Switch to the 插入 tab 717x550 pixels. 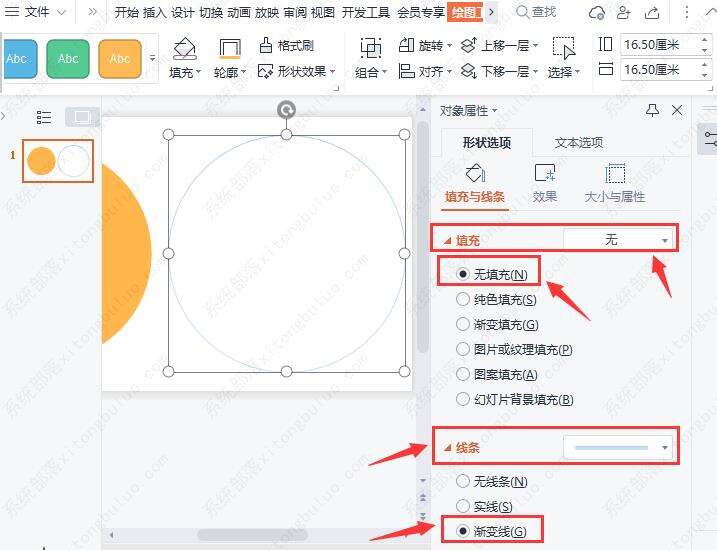[x=155, y=12]
